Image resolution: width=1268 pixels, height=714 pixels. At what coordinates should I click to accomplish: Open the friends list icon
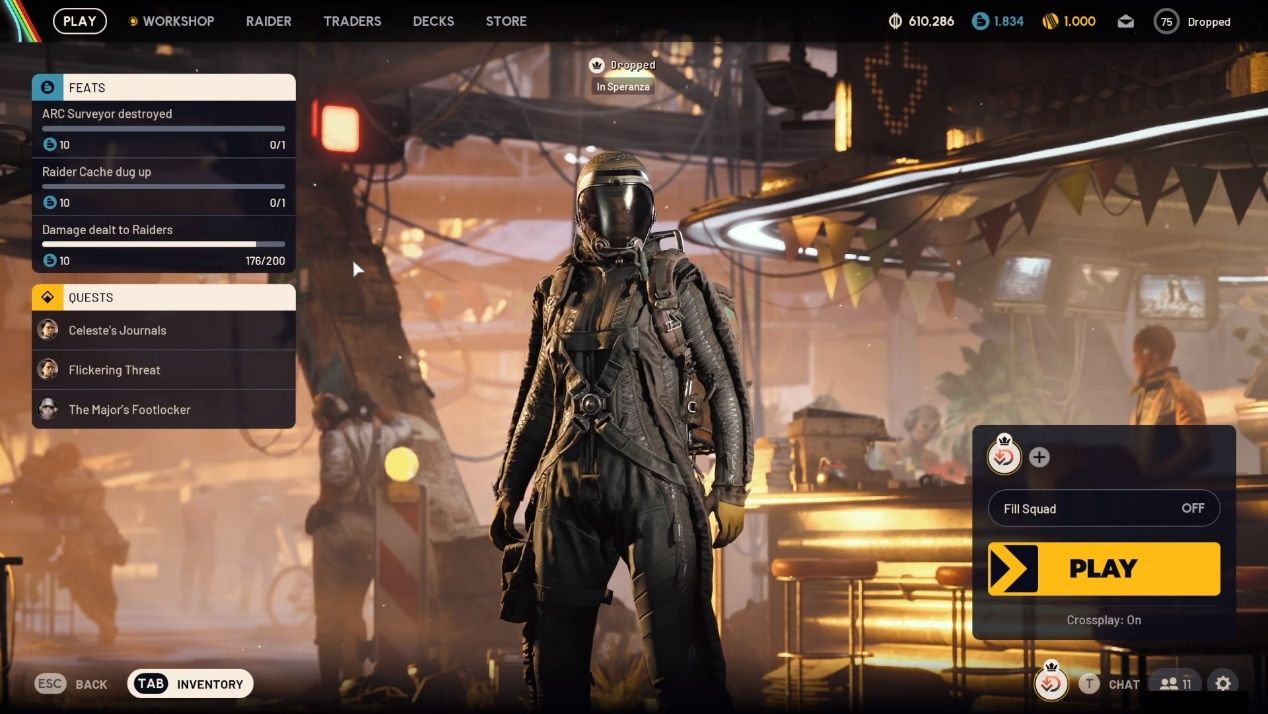tap(1174, 684)
